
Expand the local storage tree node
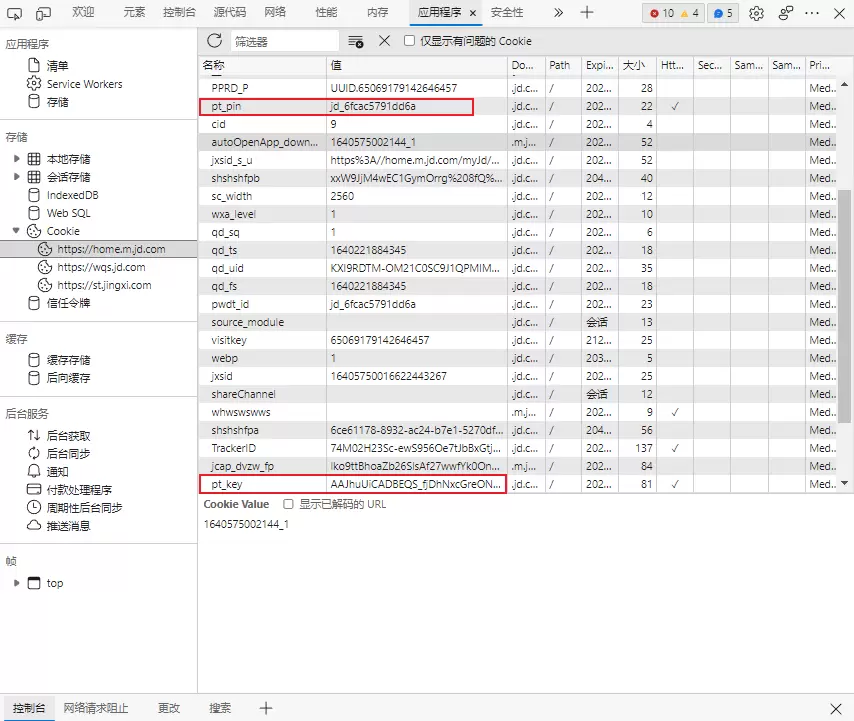[x=16, y=159]
